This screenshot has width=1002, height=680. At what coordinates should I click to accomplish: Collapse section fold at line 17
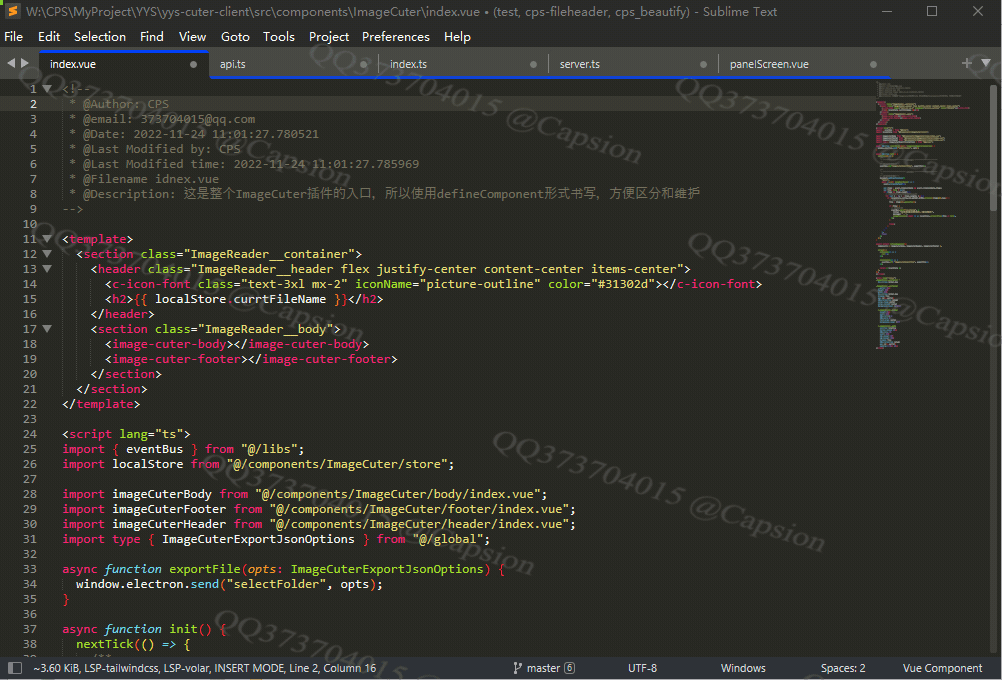(x=47, y=329)
